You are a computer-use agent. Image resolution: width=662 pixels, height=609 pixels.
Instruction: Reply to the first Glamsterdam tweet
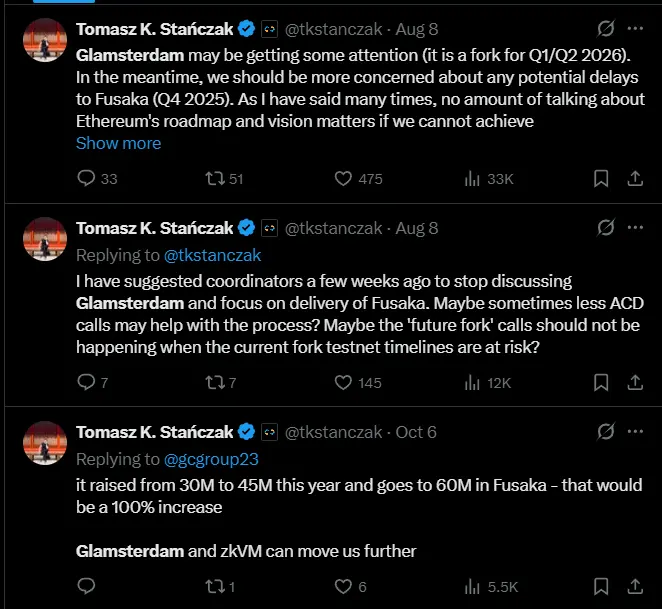click(x=87, y=179)
